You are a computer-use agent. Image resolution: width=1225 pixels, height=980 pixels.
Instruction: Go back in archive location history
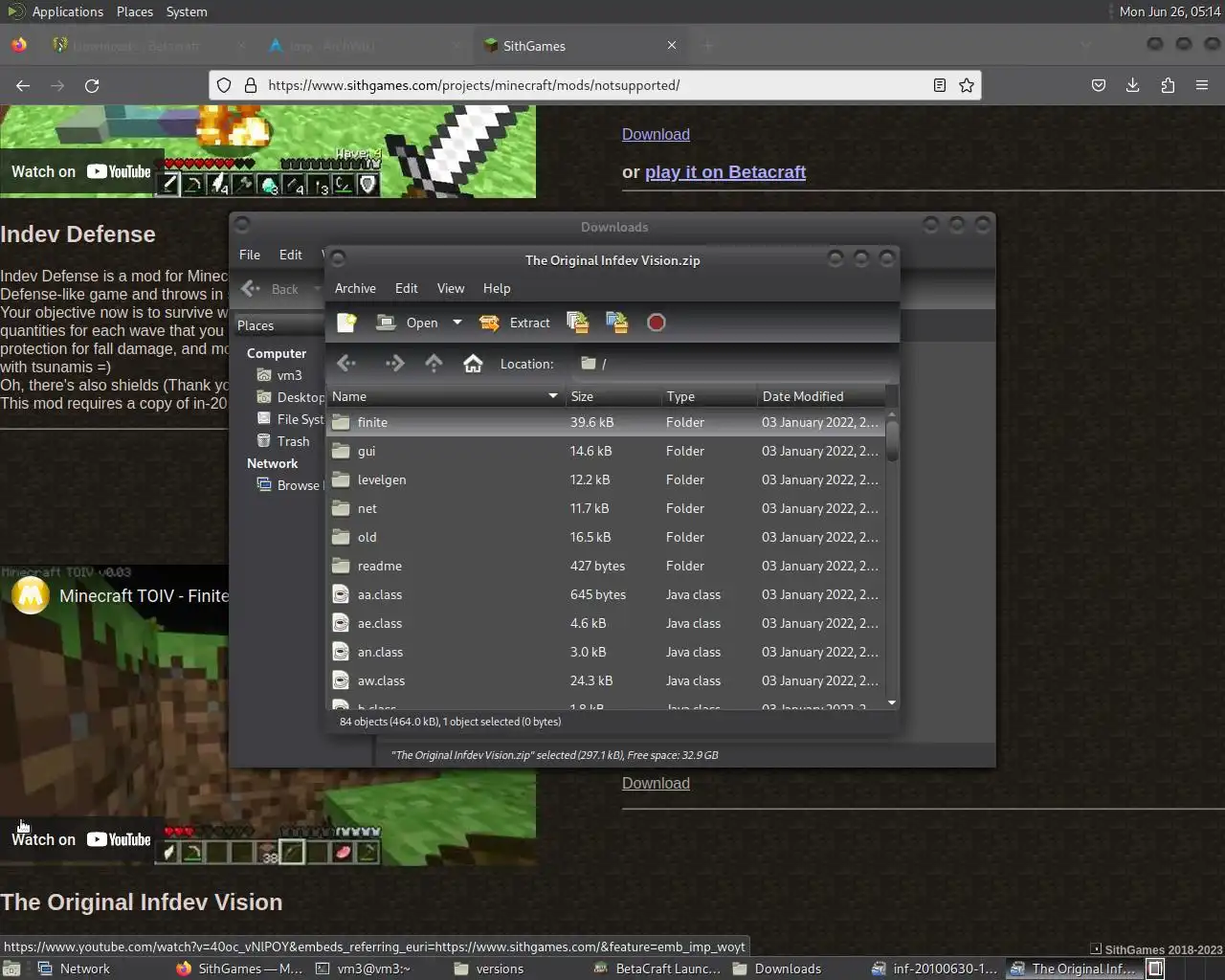coord(346,363)
